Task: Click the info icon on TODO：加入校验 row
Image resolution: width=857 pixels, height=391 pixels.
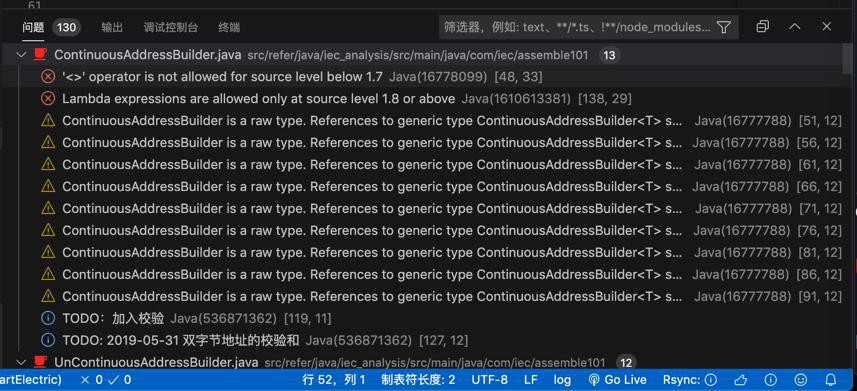Action: coord(48,318)
